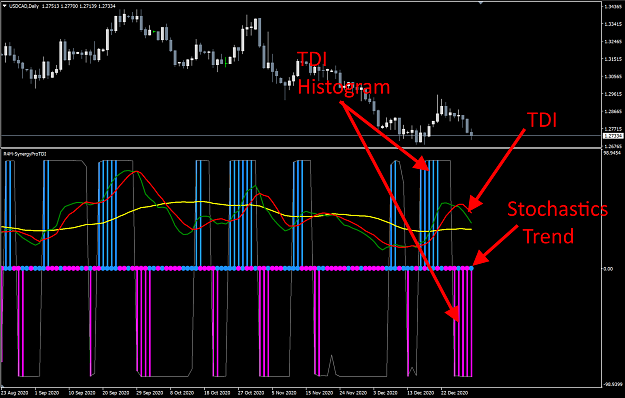Click the 15 Nov 2020 date label
This screenshot has width=625, height=398.
319,393
